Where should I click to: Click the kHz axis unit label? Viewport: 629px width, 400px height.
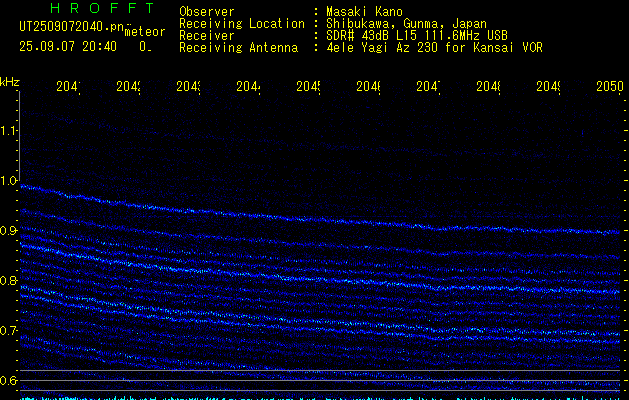[x=10, y=82]
